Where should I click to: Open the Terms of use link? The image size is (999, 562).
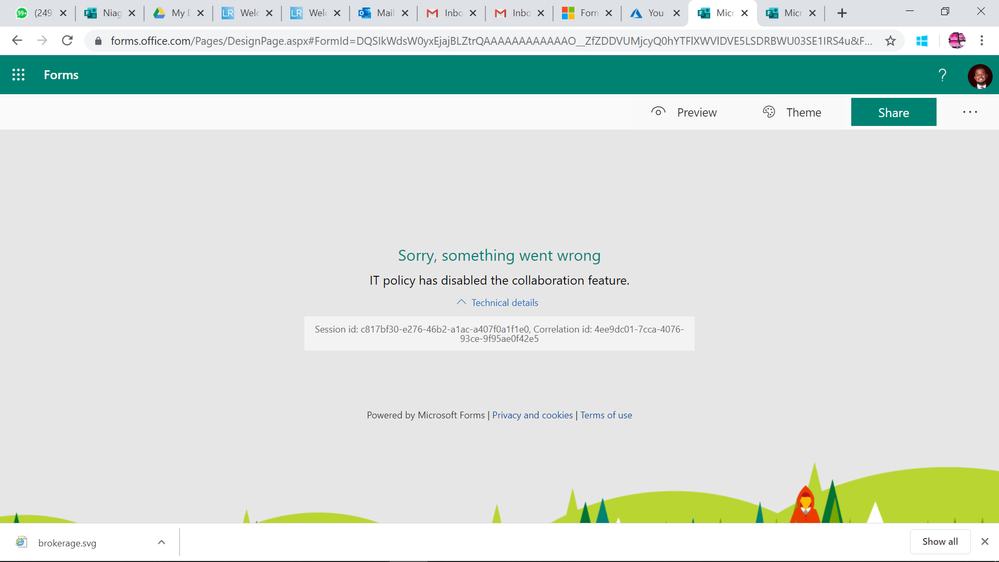point(606,415)
